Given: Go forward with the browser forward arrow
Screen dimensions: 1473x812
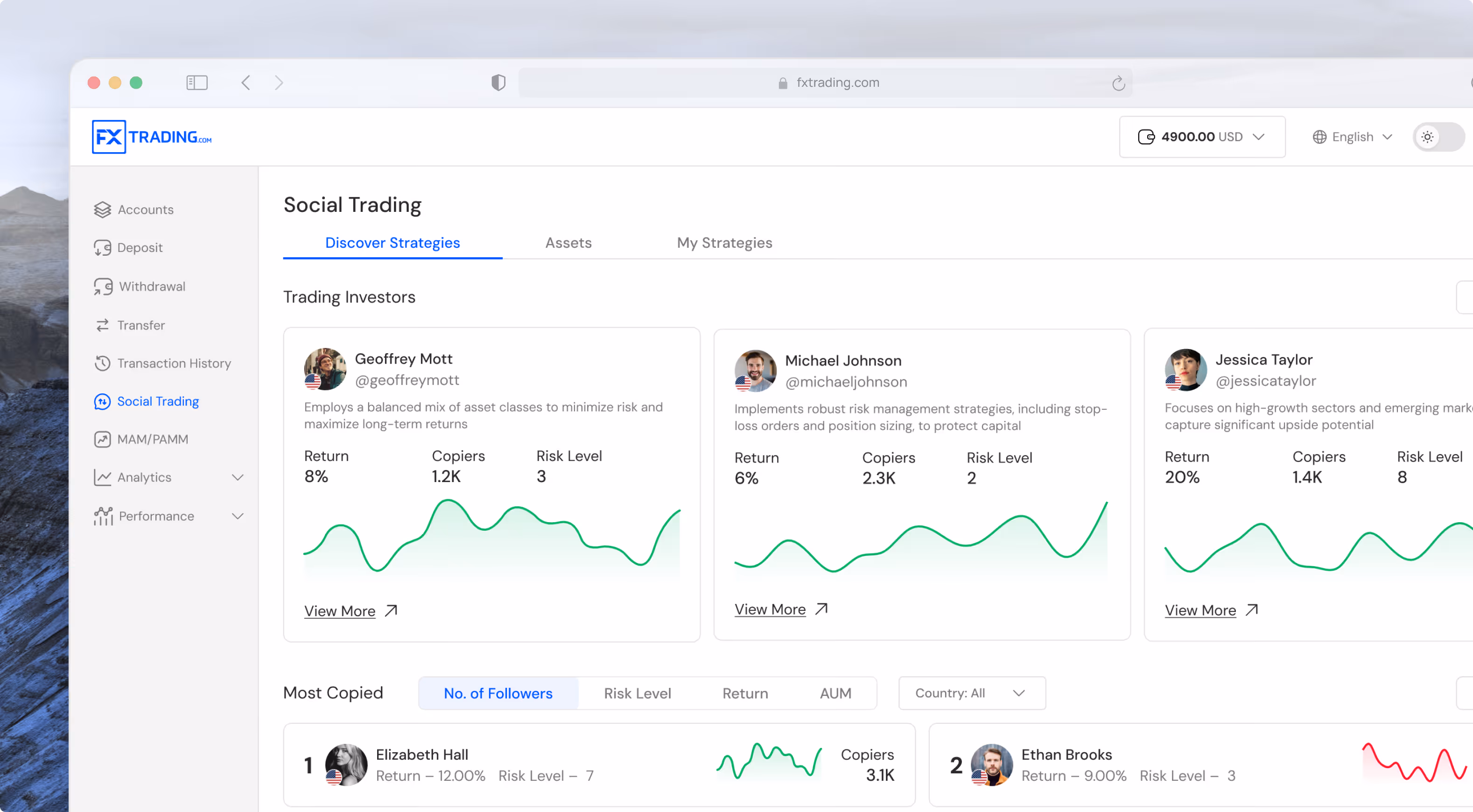Looking at the screenshot, I should [279, 82].
